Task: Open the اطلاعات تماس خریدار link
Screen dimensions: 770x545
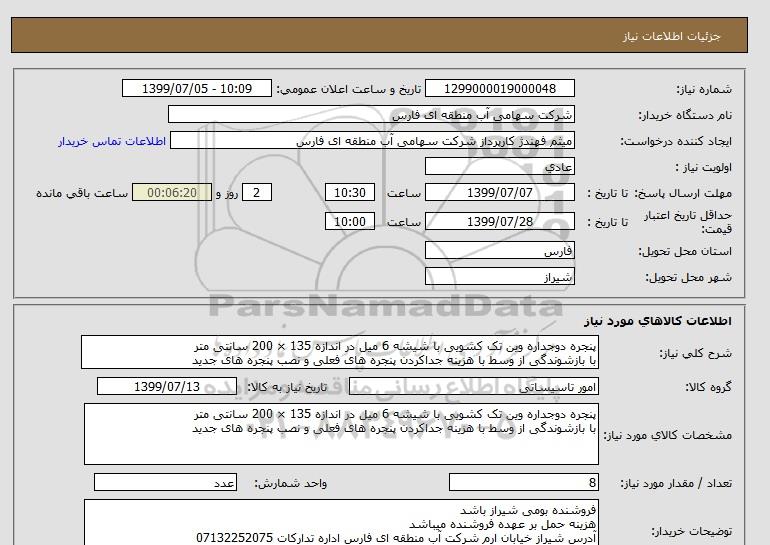Action: pyautogui.click(x=112, y=141)
